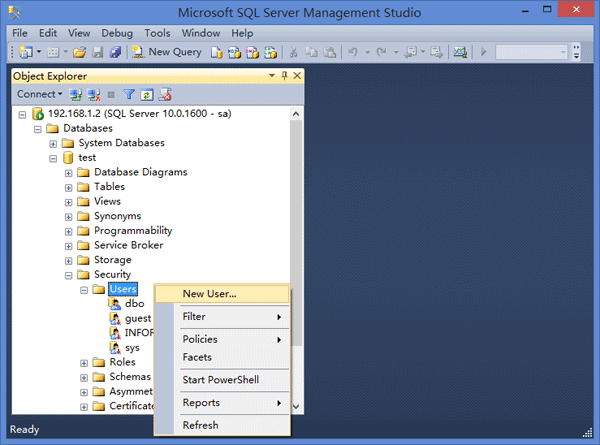This screenshot has width=600, height=445.
Task: Open the File menu
Action: [x=20, y=33]
